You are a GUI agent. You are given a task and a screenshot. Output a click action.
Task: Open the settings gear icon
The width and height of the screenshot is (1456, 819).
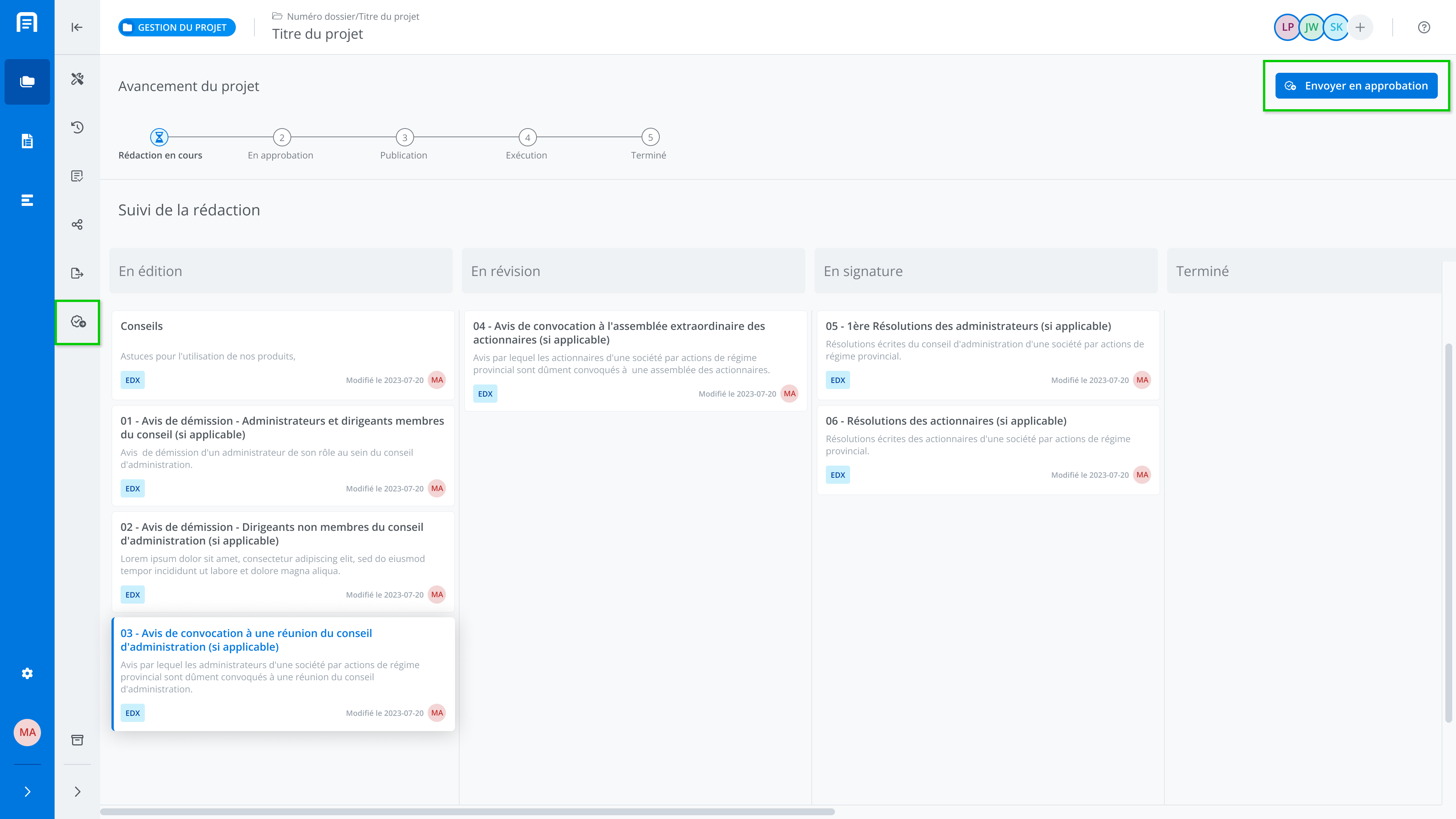point(27,673)
